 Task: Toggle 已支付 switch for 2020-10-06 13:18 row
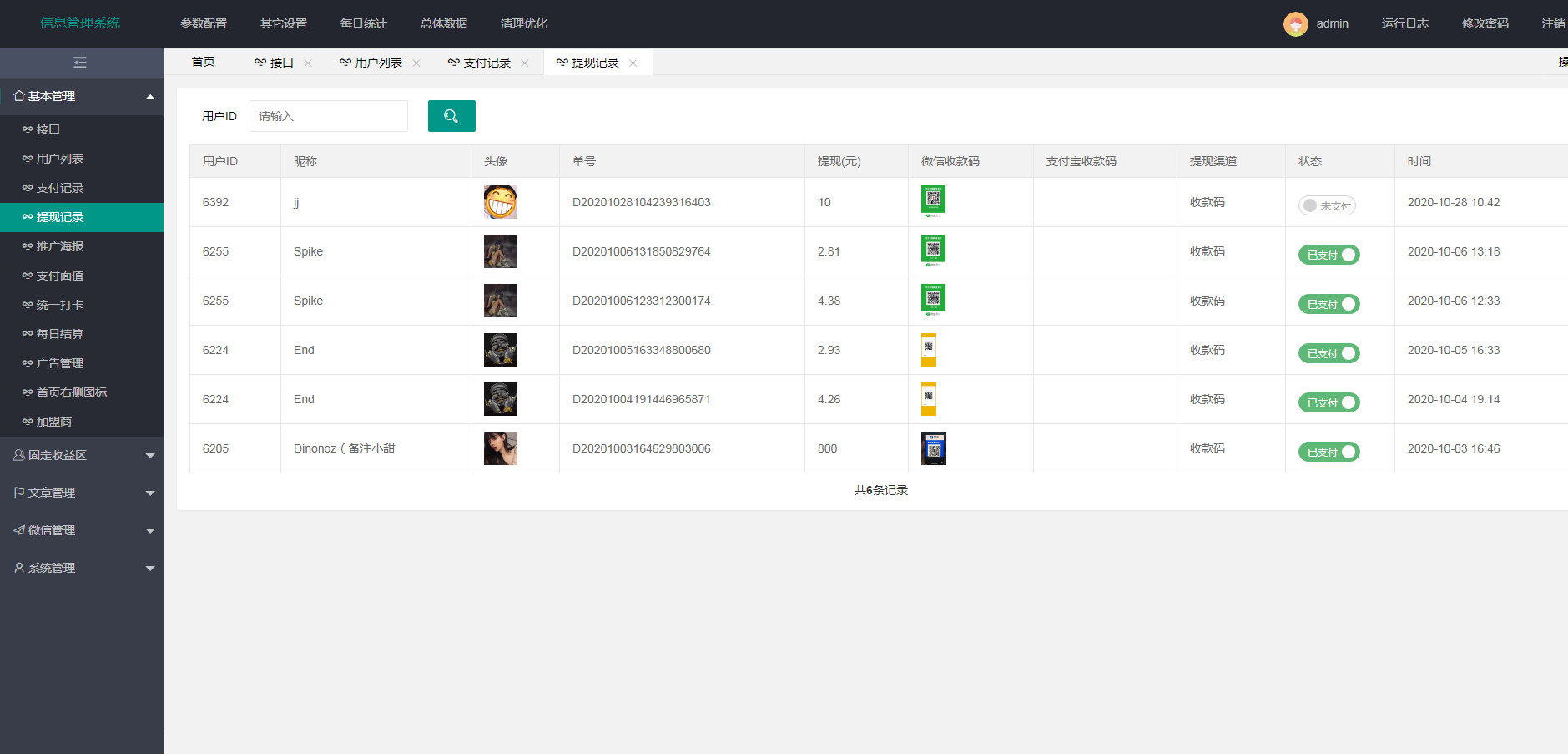coord(1329,255)
